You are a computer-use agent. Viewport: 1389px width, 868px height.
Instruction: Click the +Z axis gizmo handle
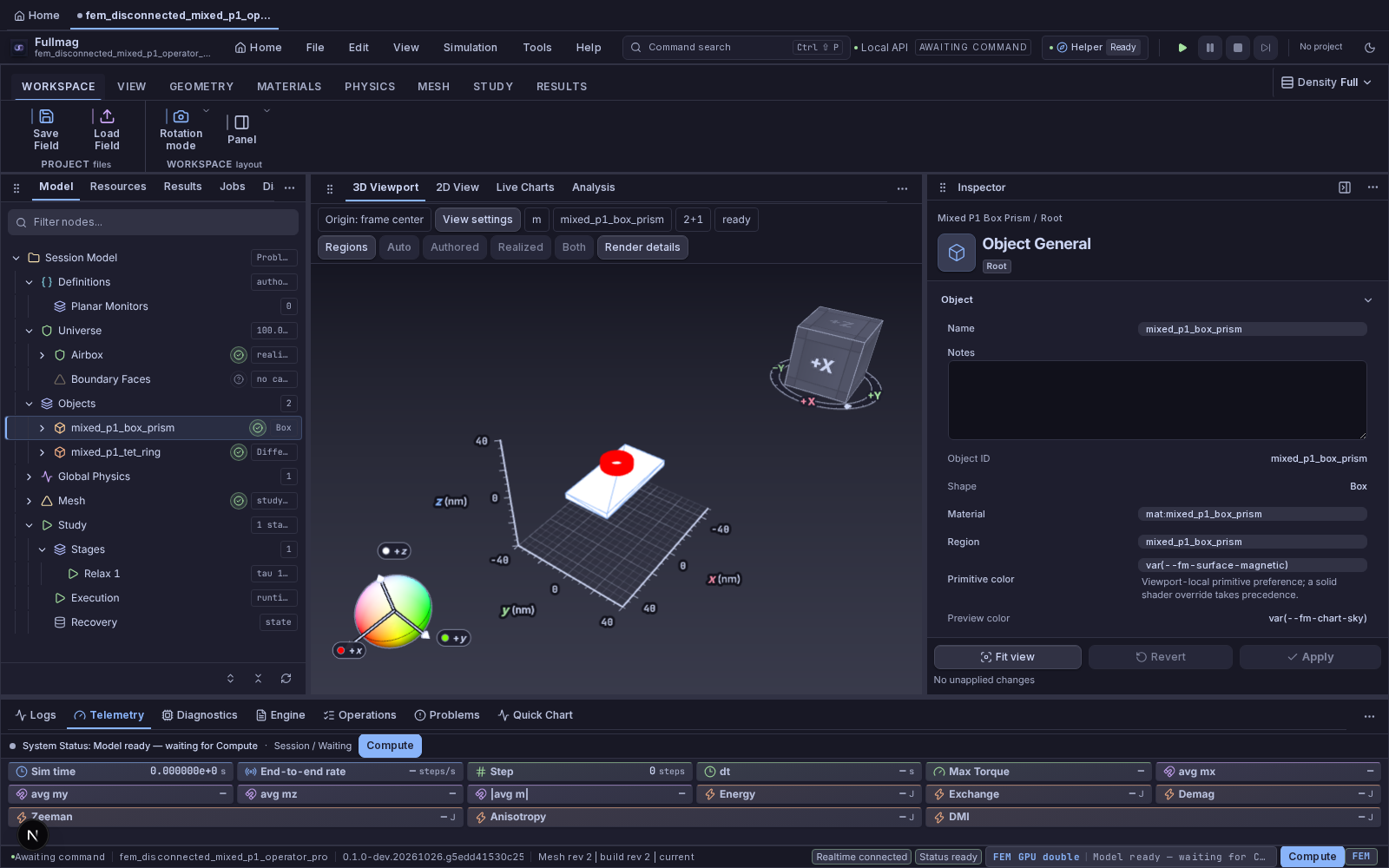click(394, 551)
